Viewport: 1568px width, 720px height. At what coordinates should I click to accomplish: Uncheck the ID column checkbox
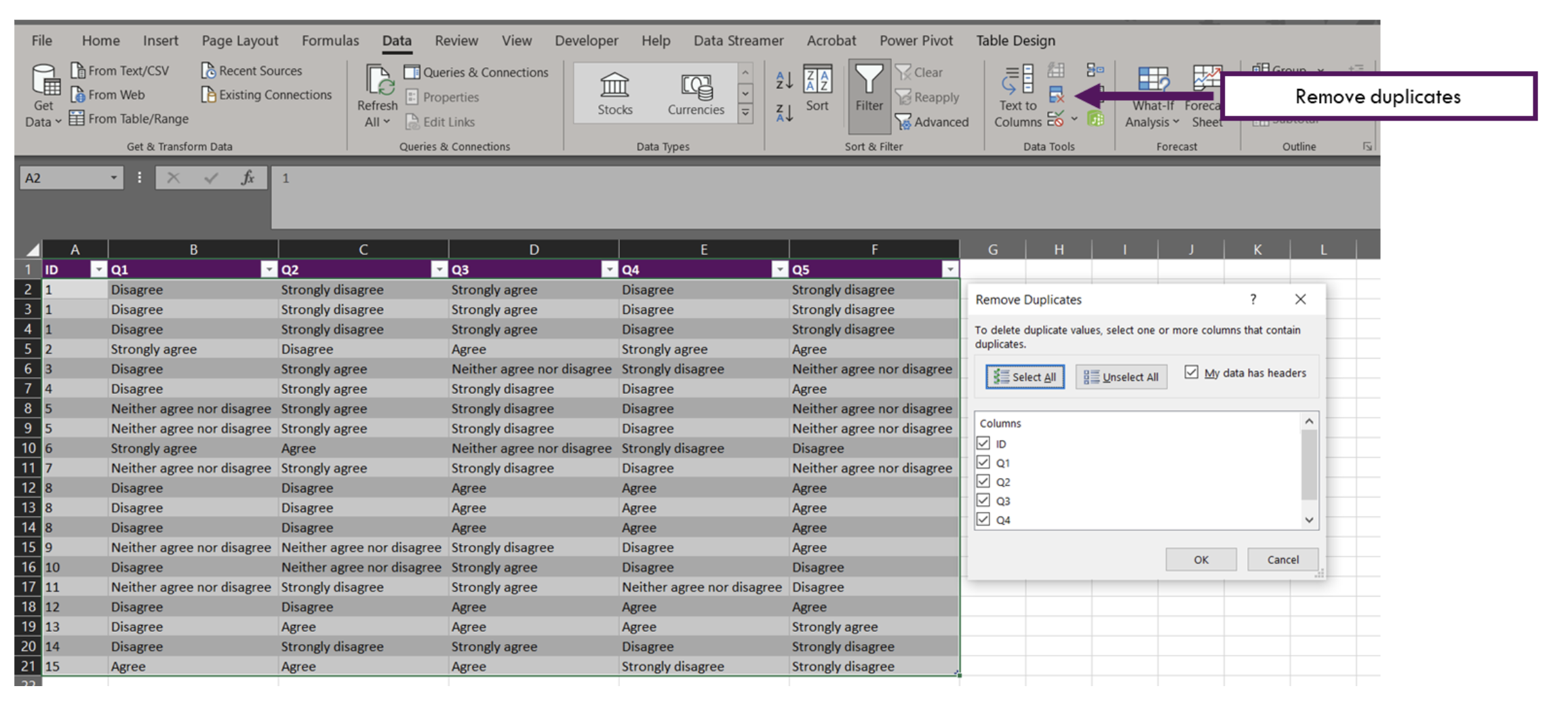coord(985,443)
